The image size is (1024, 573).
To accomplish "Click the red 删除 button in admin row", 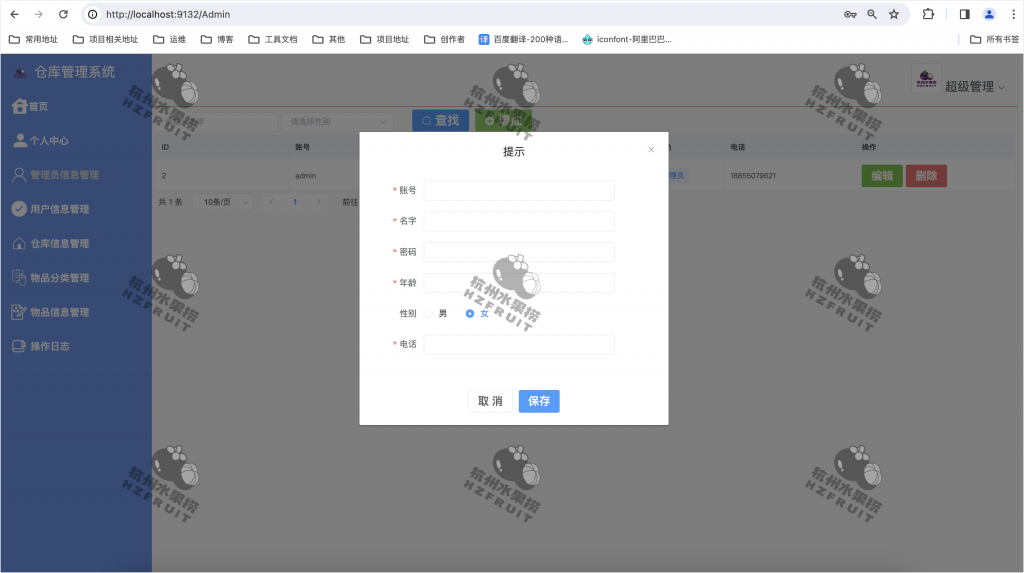I will (x=926, y=176).
